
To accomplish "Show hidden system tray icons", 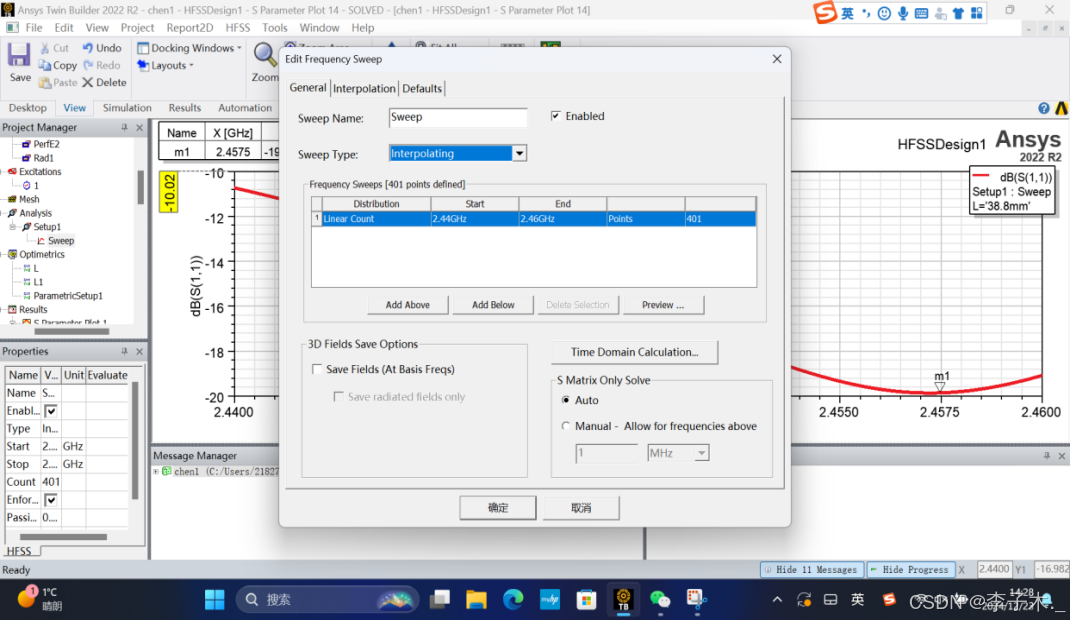I will [777, 600].
